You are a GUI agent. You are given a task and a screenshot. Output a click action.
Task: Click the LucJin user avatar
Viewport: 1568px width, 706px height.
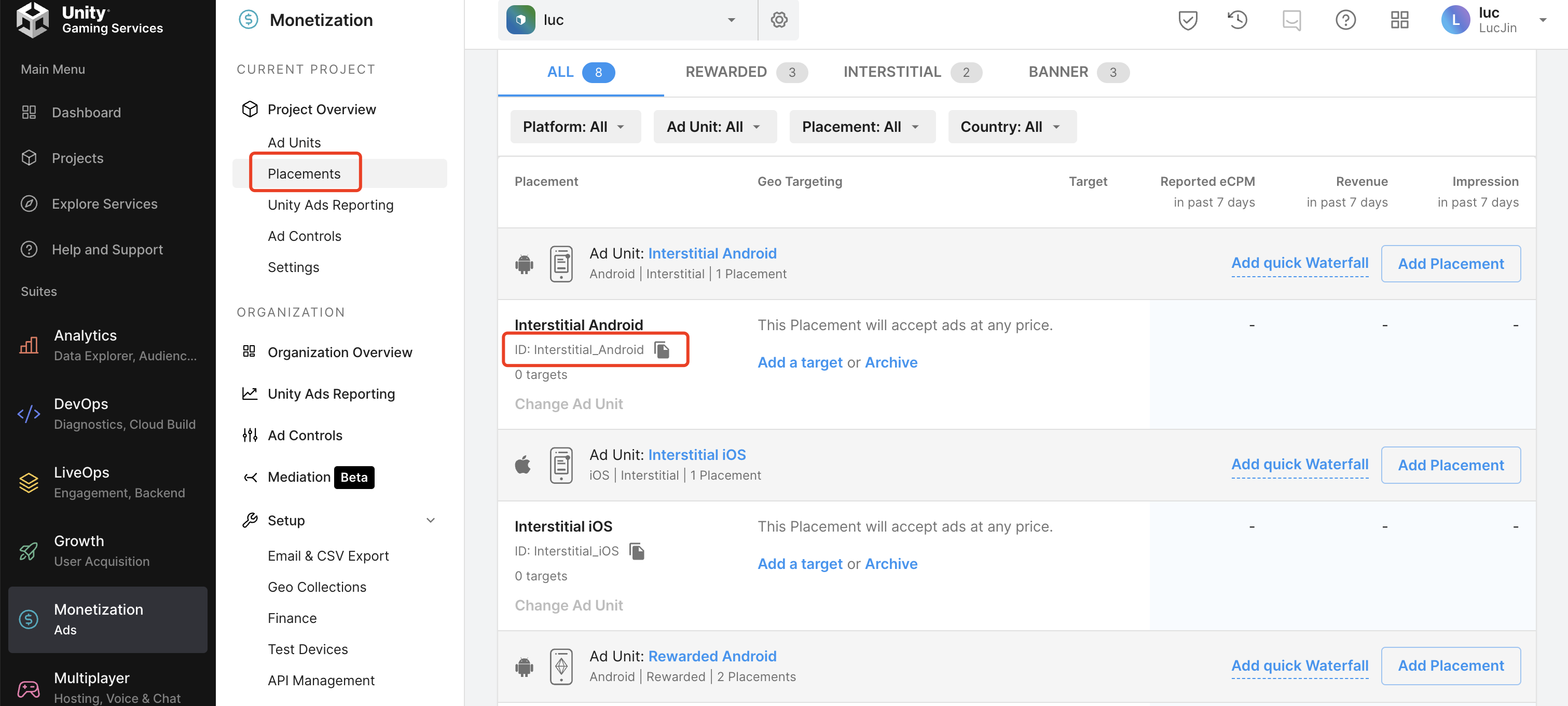[1455, 20]
